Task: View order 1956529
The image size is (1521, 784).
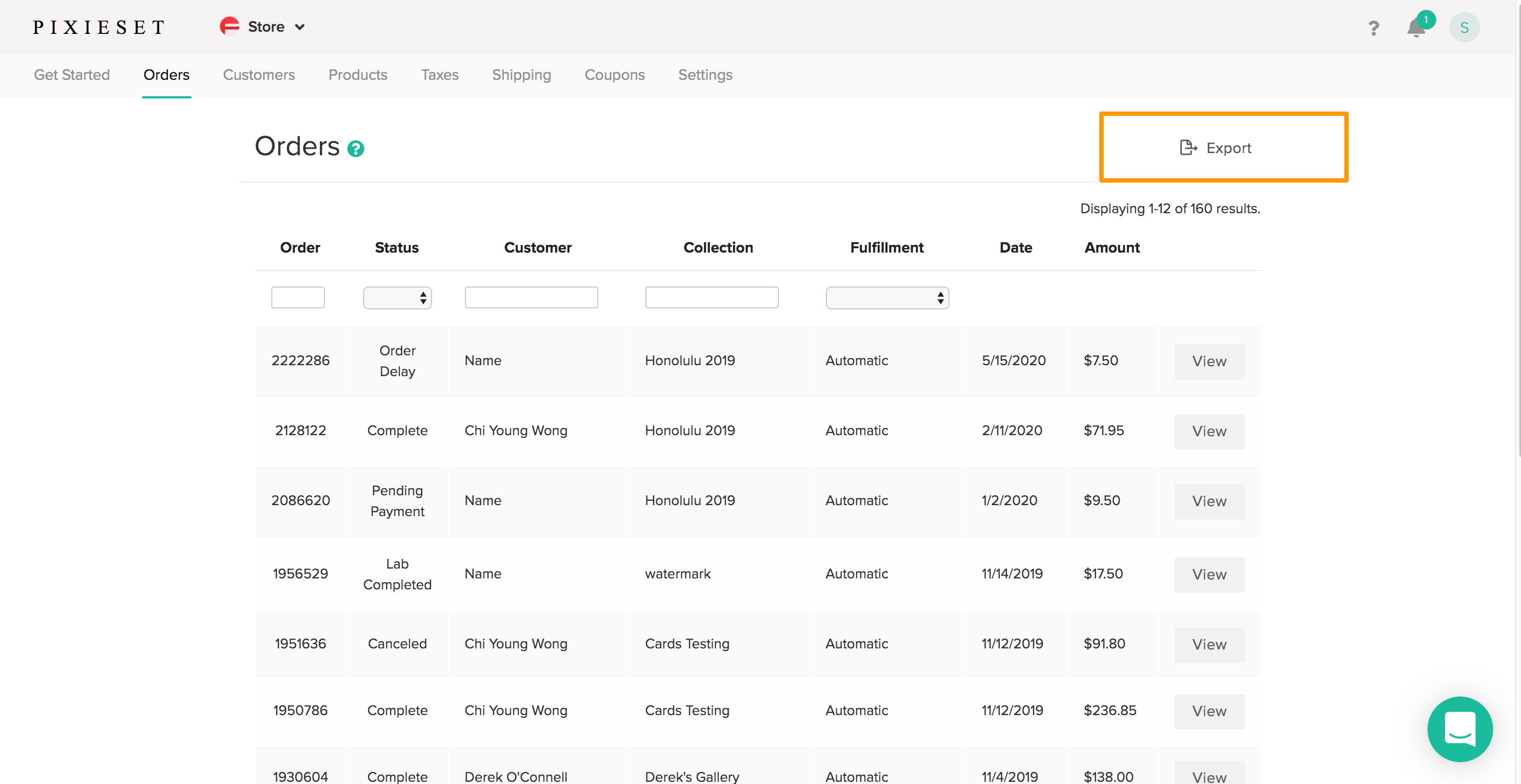Action: coord(1209,575)
